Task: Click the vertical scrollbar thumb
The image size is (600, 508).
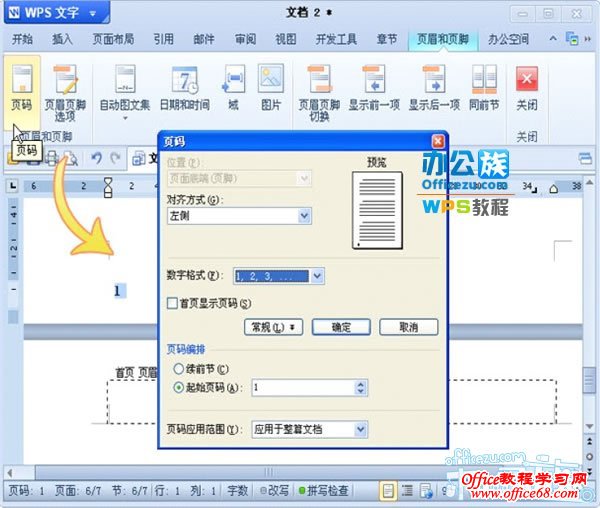Action: pos(589,380)
